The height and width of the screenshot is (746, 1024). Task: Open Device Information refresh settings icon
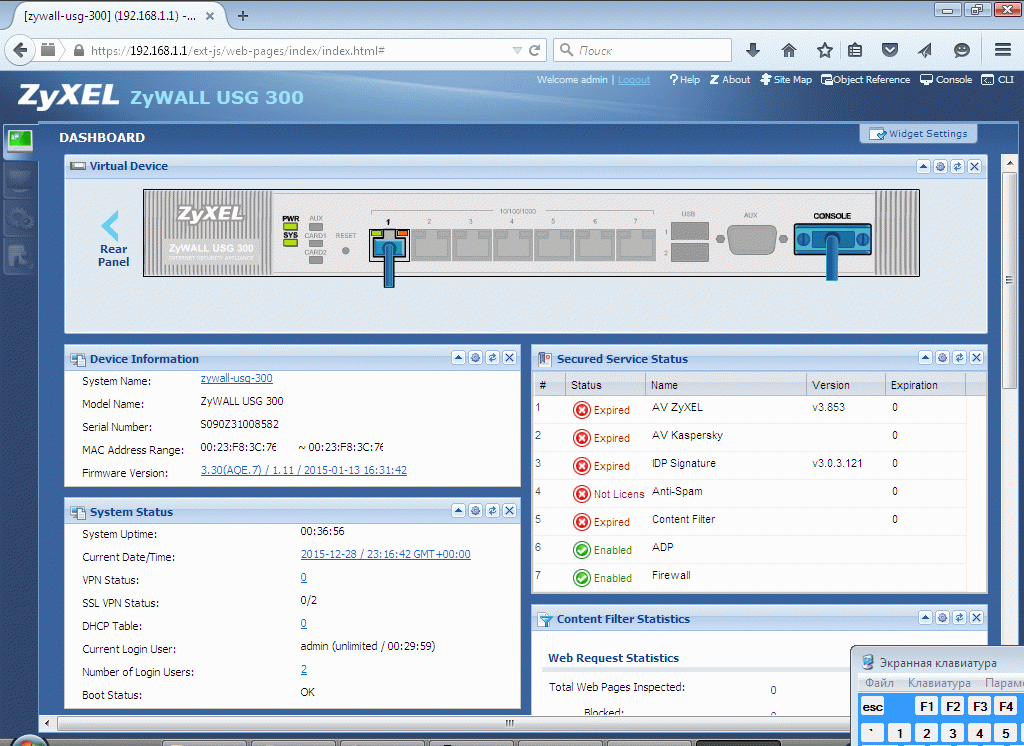click(475, 357)
